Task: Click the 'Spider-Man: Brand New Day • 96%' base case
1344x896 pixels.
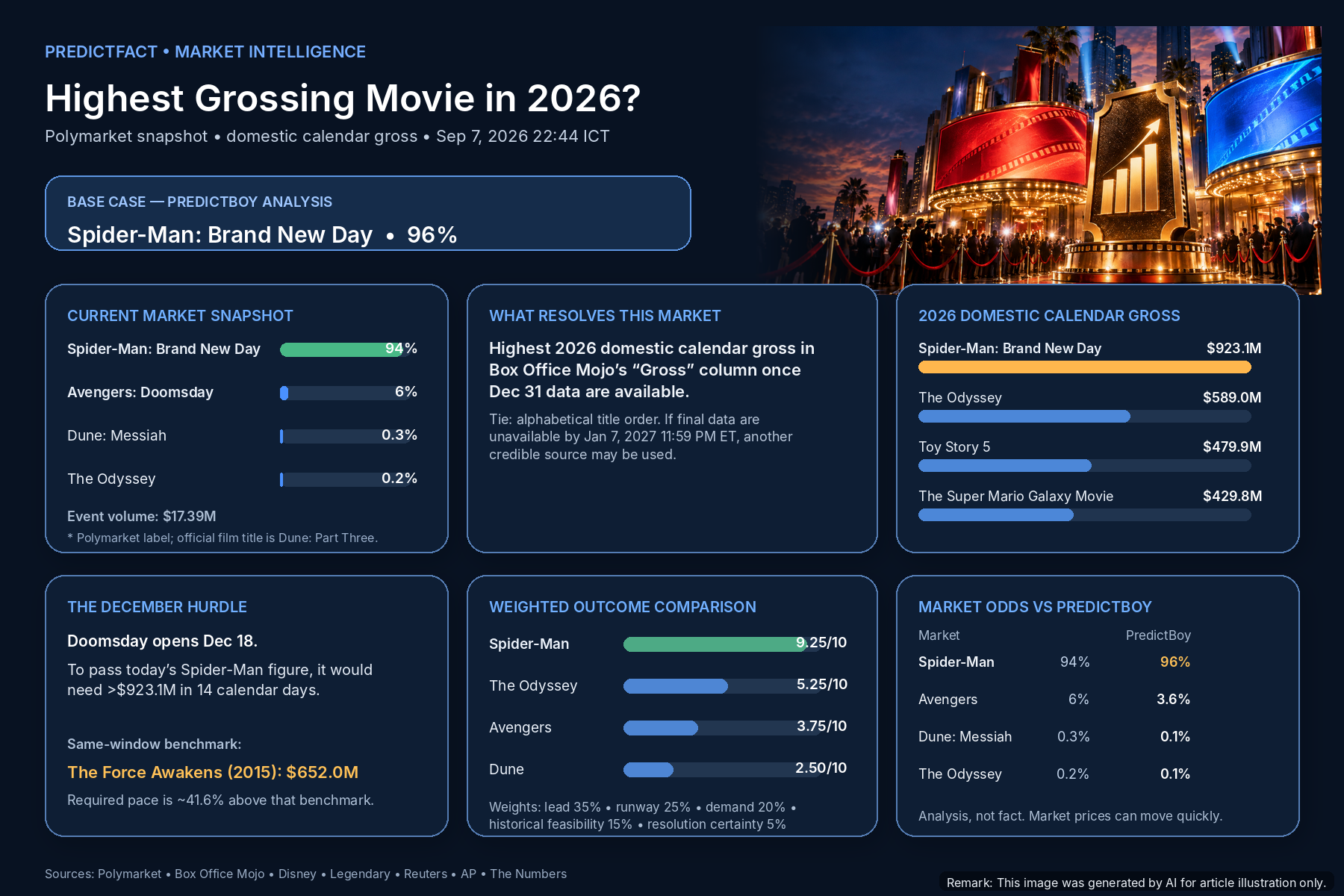Action: pos(262,234)
